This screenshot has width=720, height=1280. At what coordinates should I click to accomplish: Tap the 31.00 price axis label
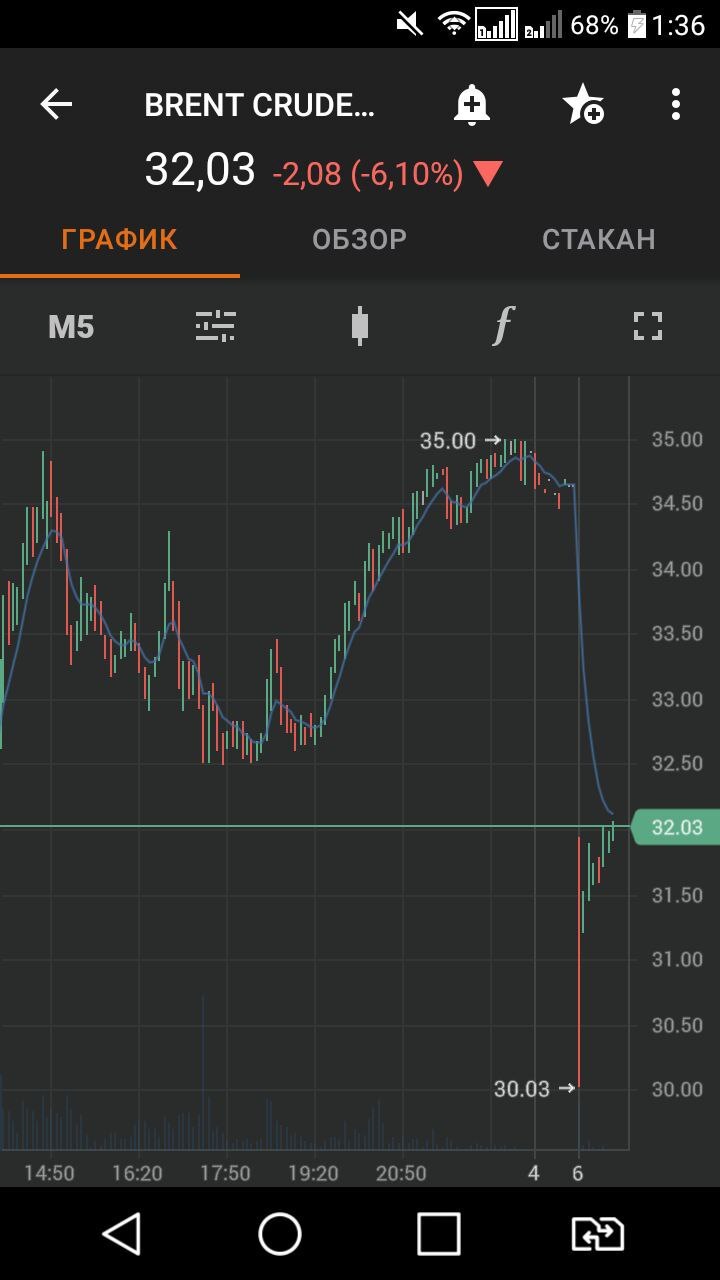(x=677, y=959)
